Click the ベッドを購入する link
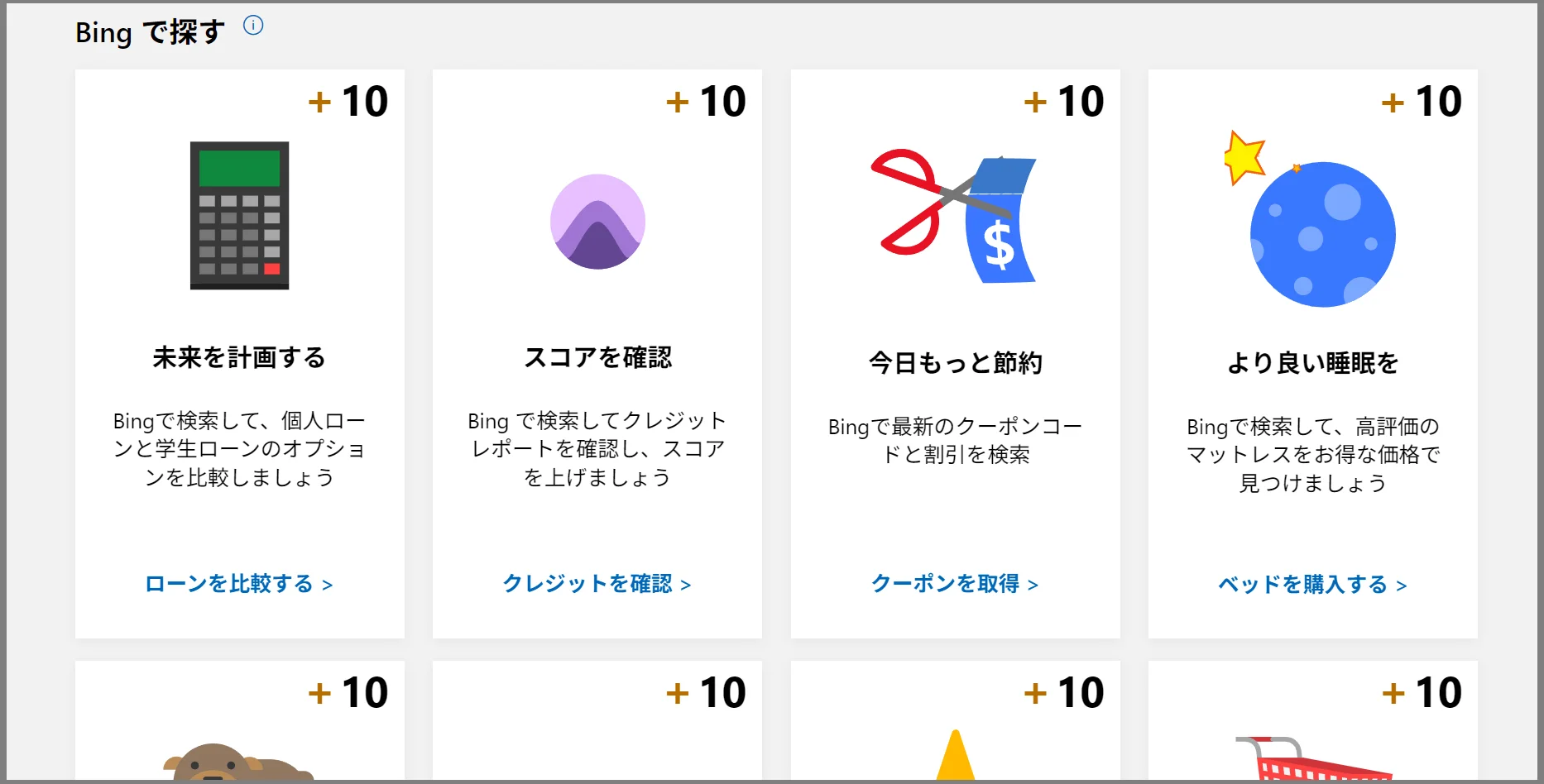Image resolution: width=1544 pixels, height=784 pixels. click(1312, 585)
